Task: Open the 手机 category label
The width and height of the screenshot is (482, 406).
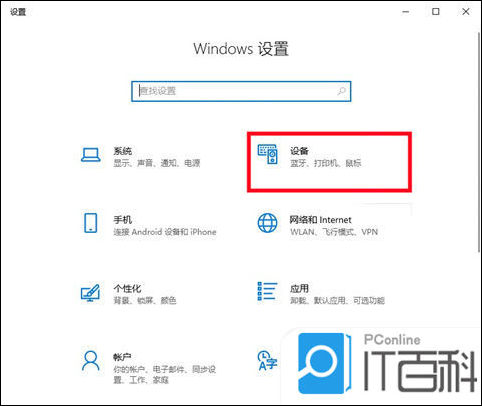Action: click(x=123, y=220)
